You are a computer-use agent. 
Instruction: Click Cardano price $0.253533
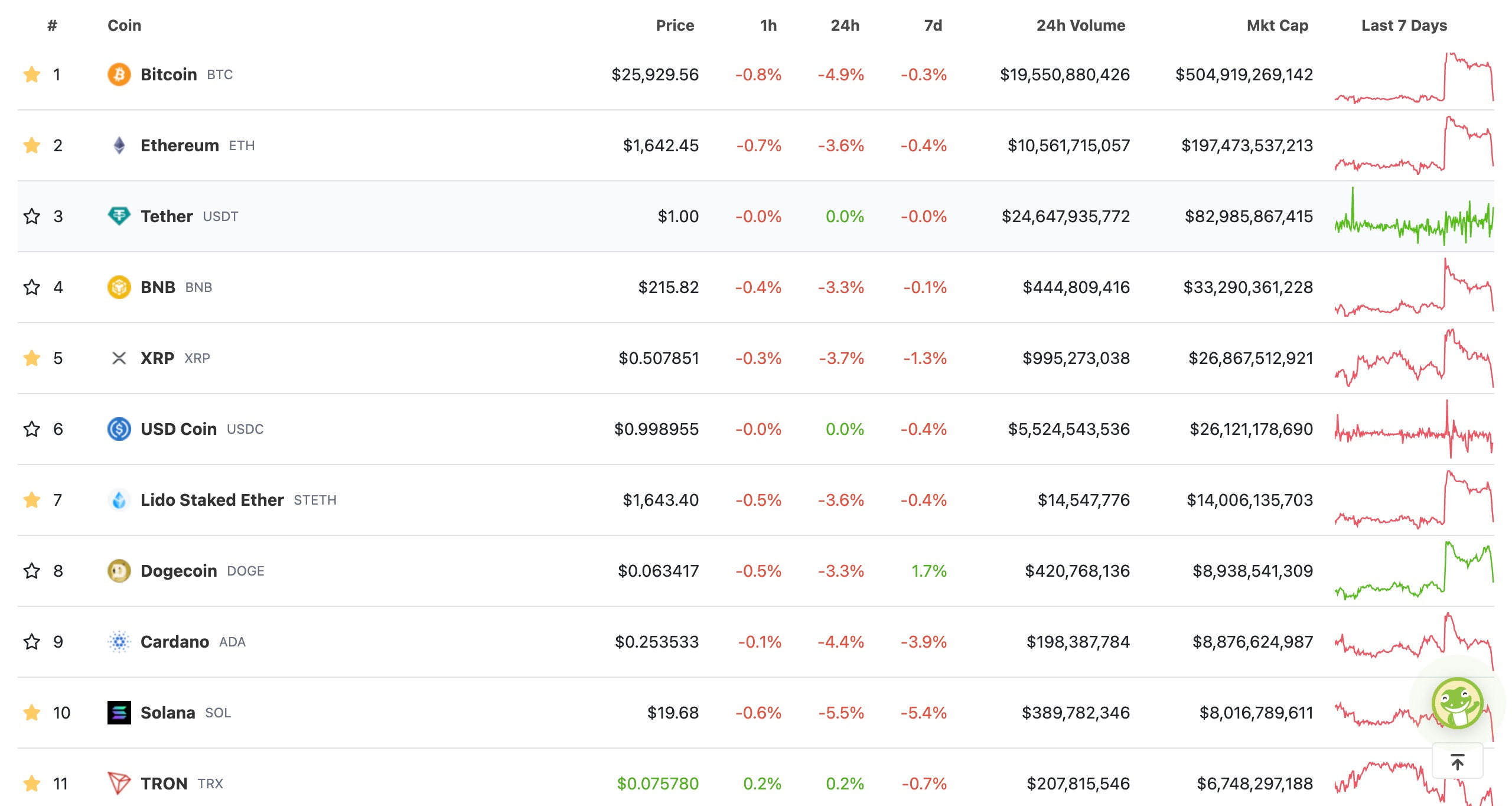(x=657, y=642)
